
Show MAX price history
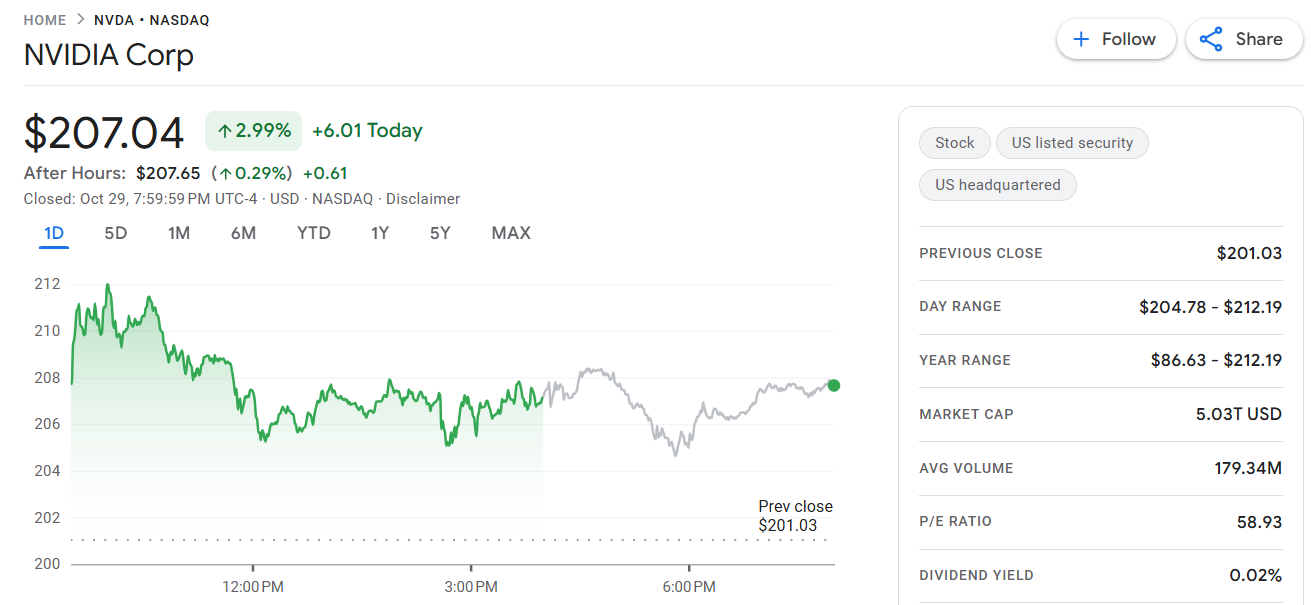(x=511, y=233)
